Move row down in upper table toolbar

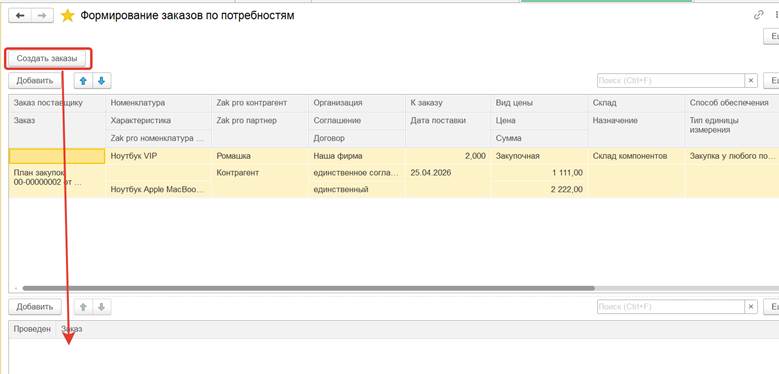click(101, 81)
